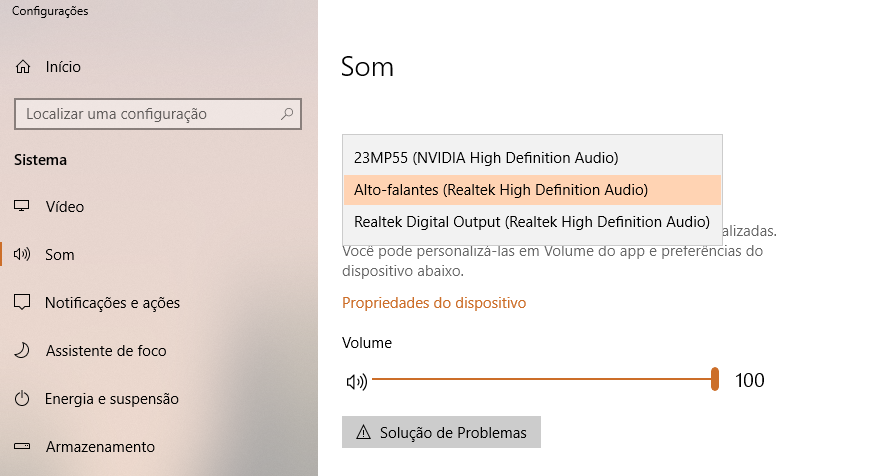
Task: Click the Início home icon
Action: coord(23,67)
